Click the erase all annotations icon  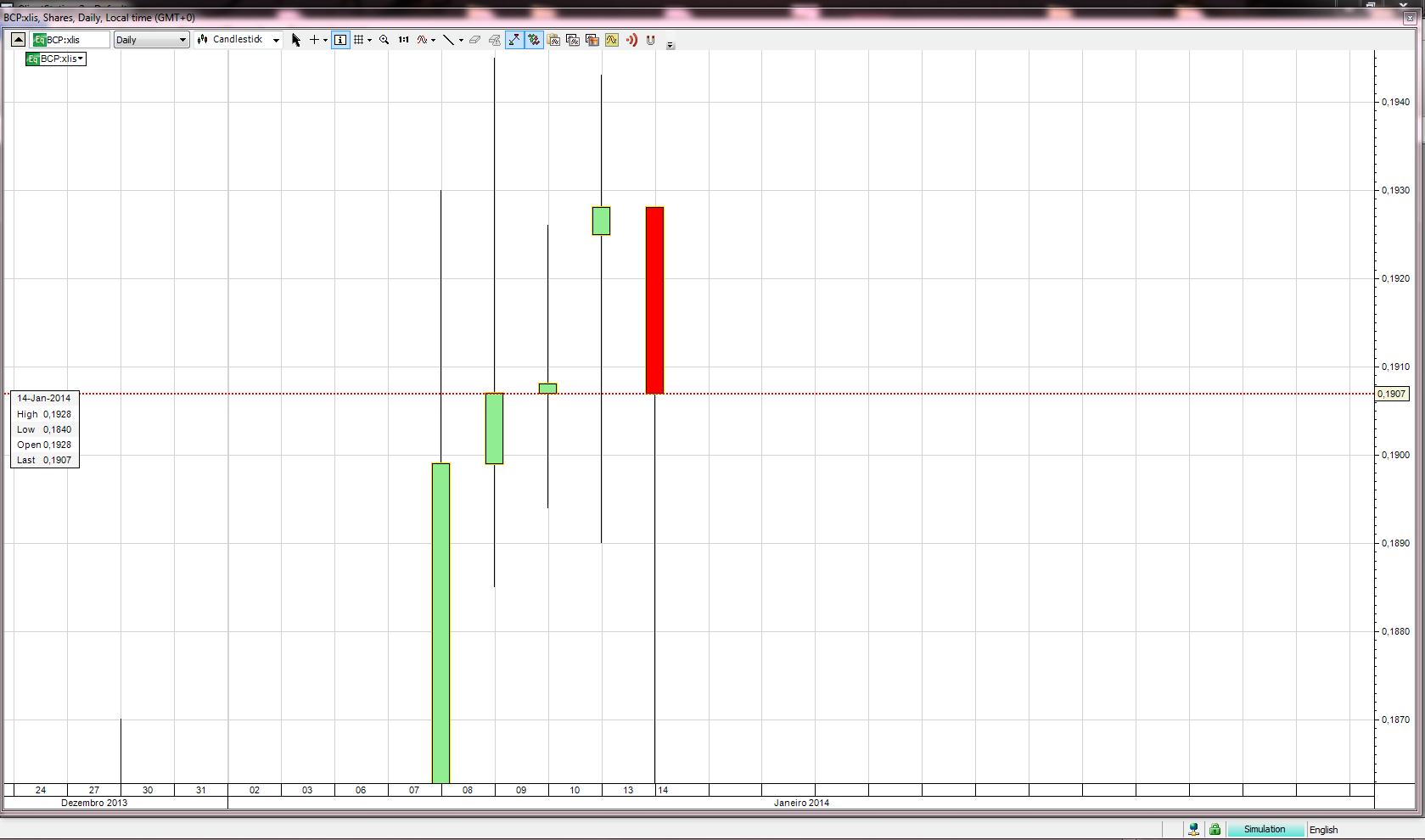(495, 40)
